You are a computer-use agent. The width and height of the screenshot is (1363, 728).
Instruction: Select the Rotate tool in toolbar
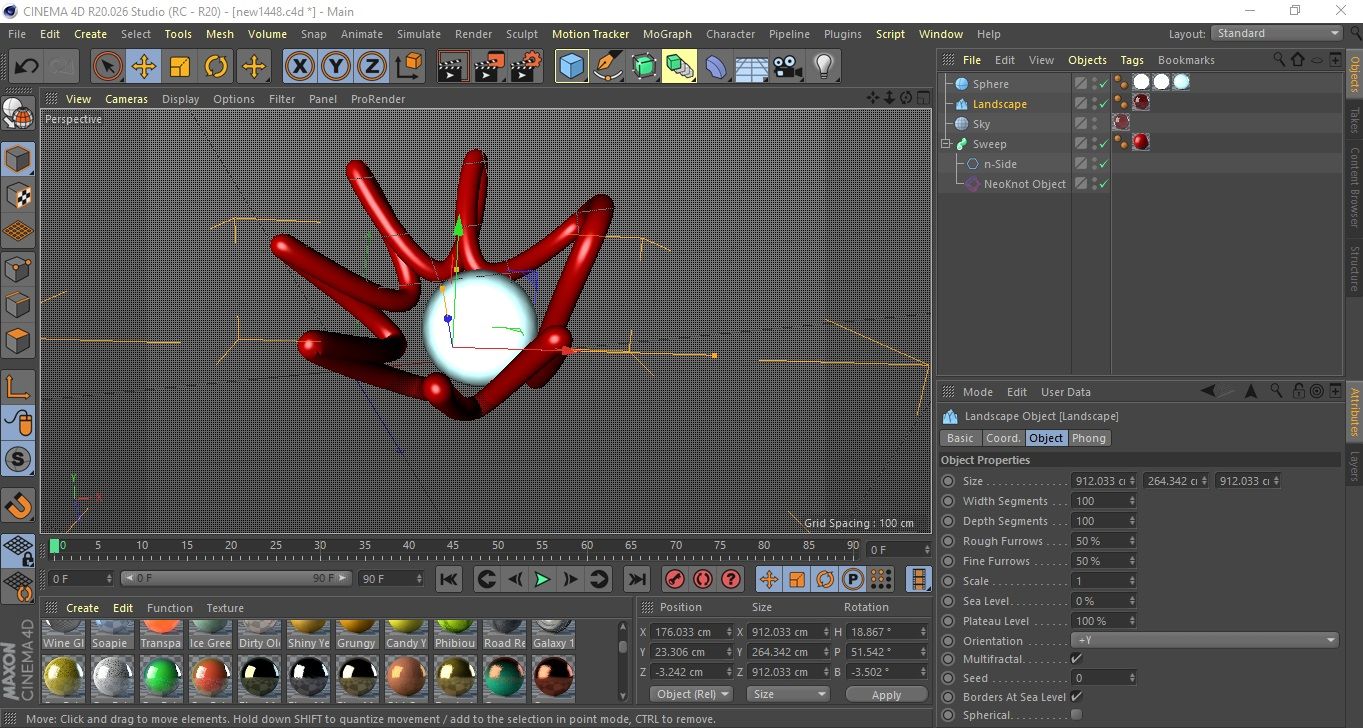(216, 67)
